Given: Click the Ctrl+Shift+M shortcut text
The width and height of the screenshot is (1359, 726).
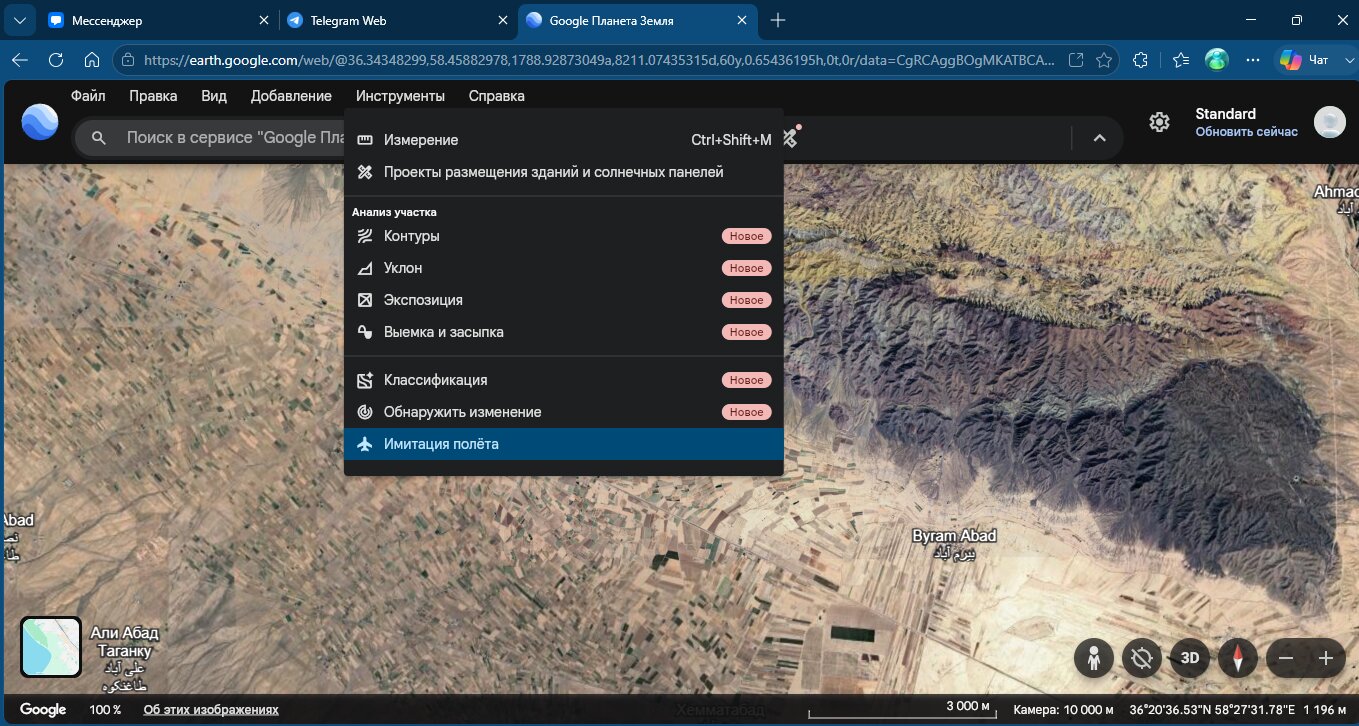Looking at the screenshot, I should pos(731,140).
